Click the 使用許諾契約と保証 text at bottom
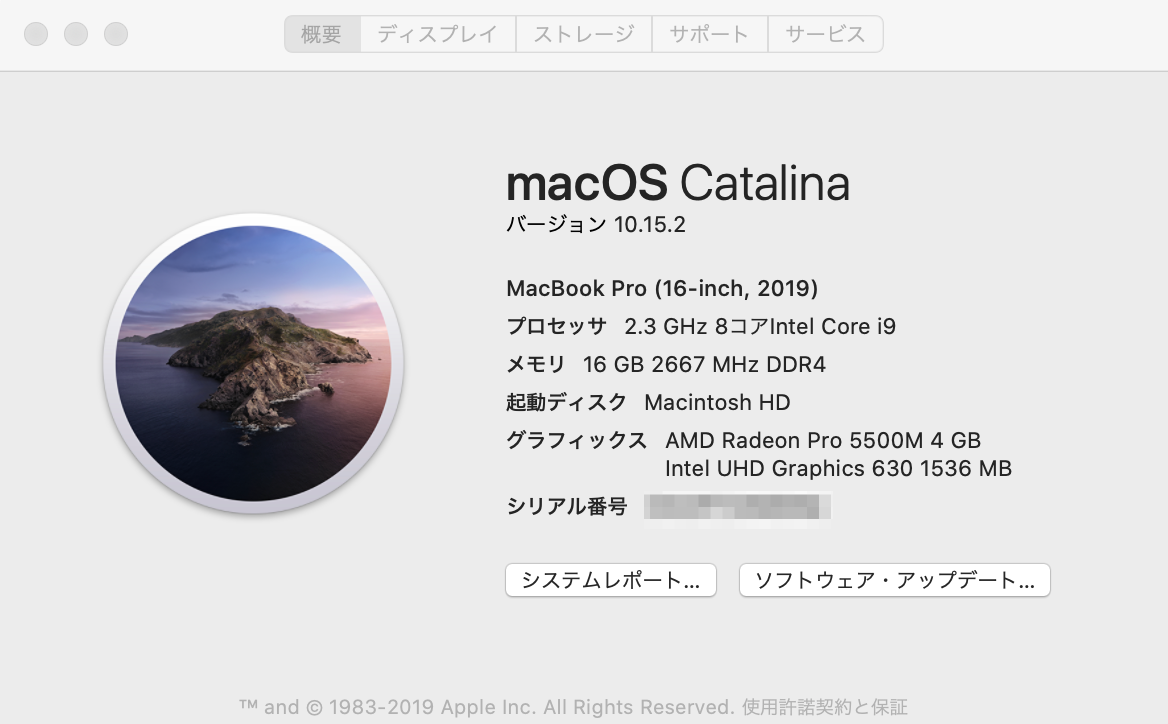 825,707
